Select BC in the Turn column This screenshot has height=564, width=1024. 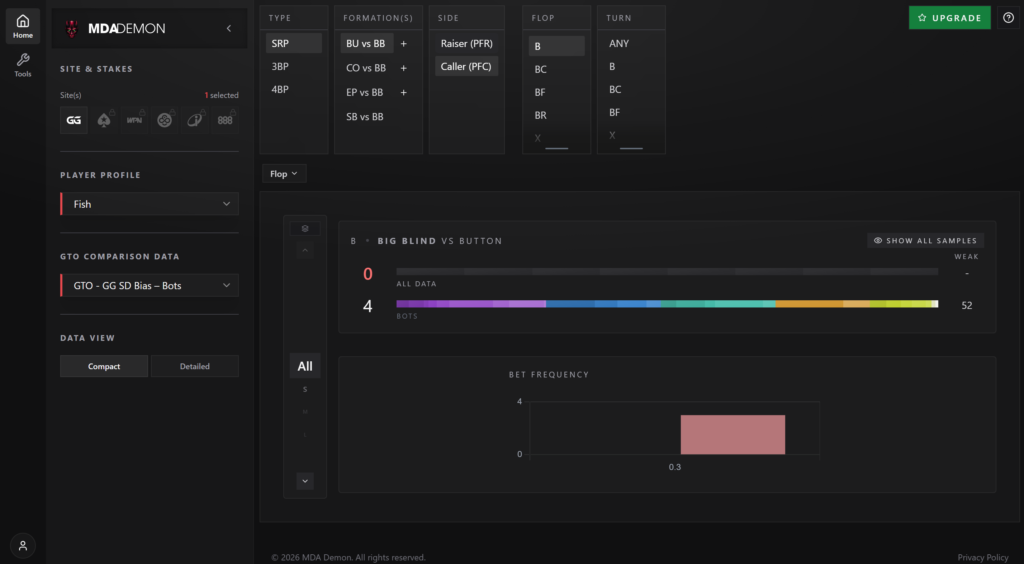click(631, 89)
